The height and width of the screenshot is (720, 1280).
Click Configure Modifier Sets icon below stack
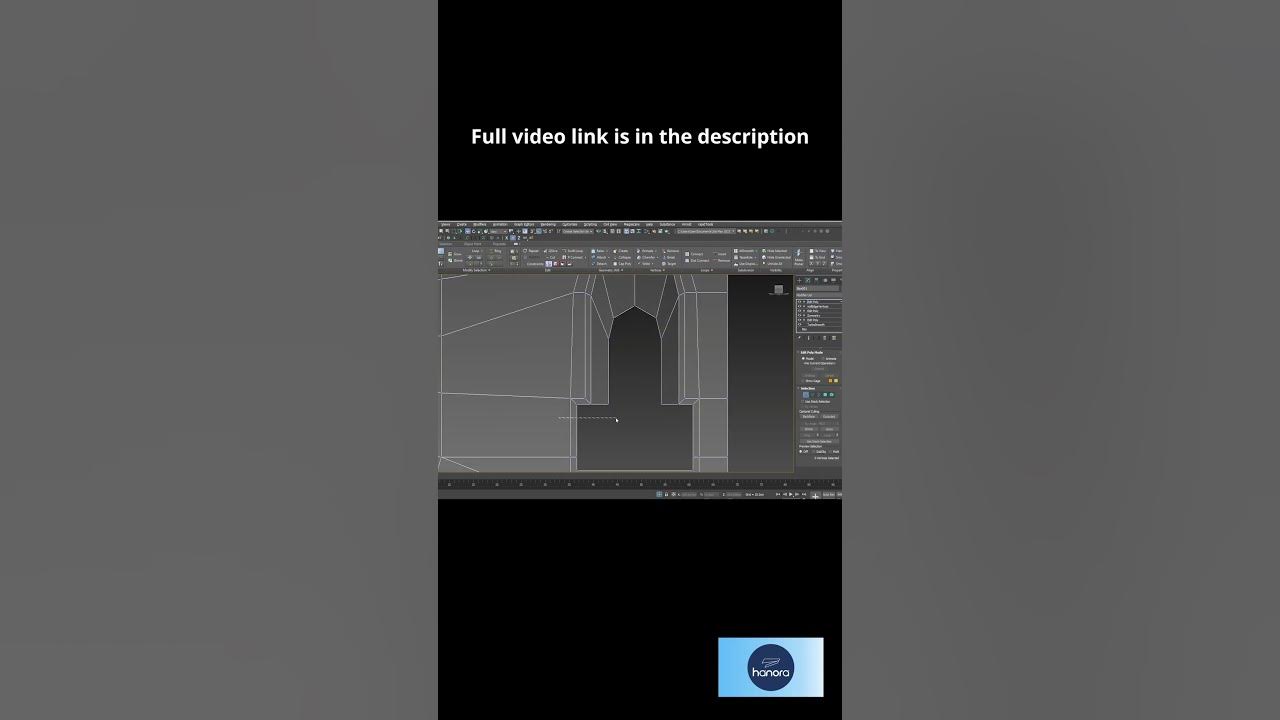(834, 338)
